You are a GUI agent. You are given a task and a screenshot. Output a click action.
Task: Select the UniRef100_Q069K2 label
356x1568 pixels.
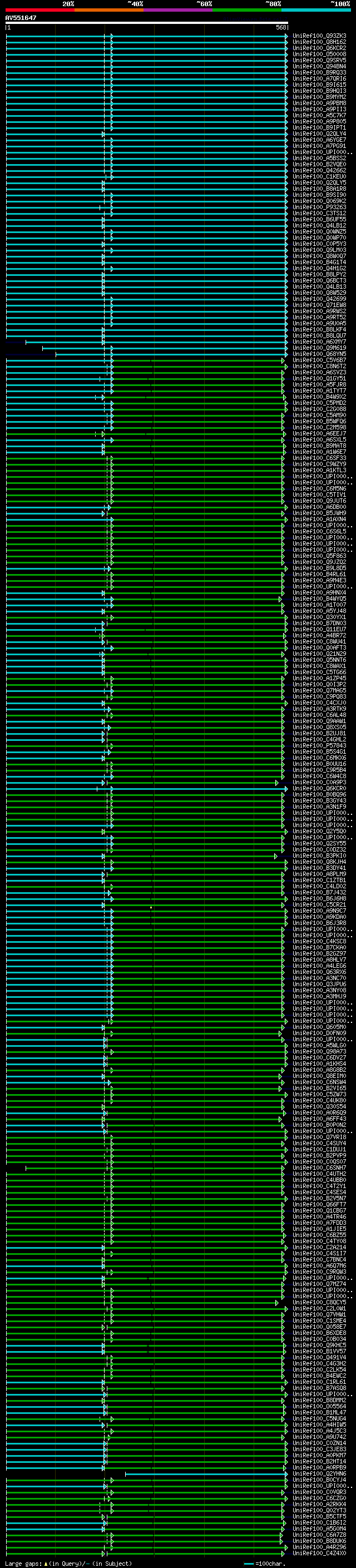pos(319,201)
